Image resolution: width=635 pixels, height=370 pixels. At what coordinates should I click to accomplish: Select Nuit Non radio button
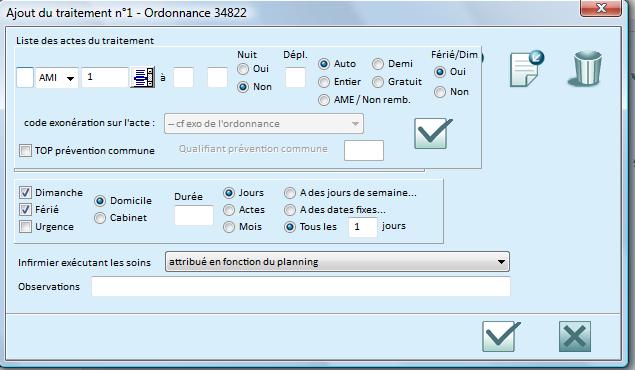click(x=243, y=87)
